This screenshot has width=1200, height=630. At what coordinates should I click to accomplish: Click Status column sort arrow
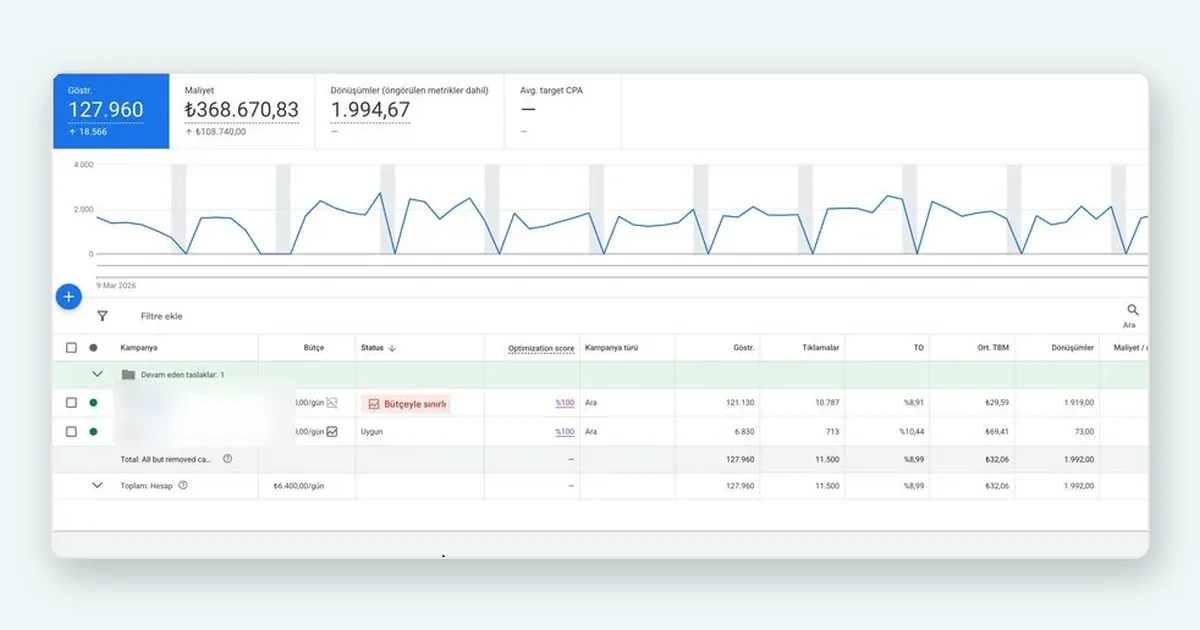point(392,348)
